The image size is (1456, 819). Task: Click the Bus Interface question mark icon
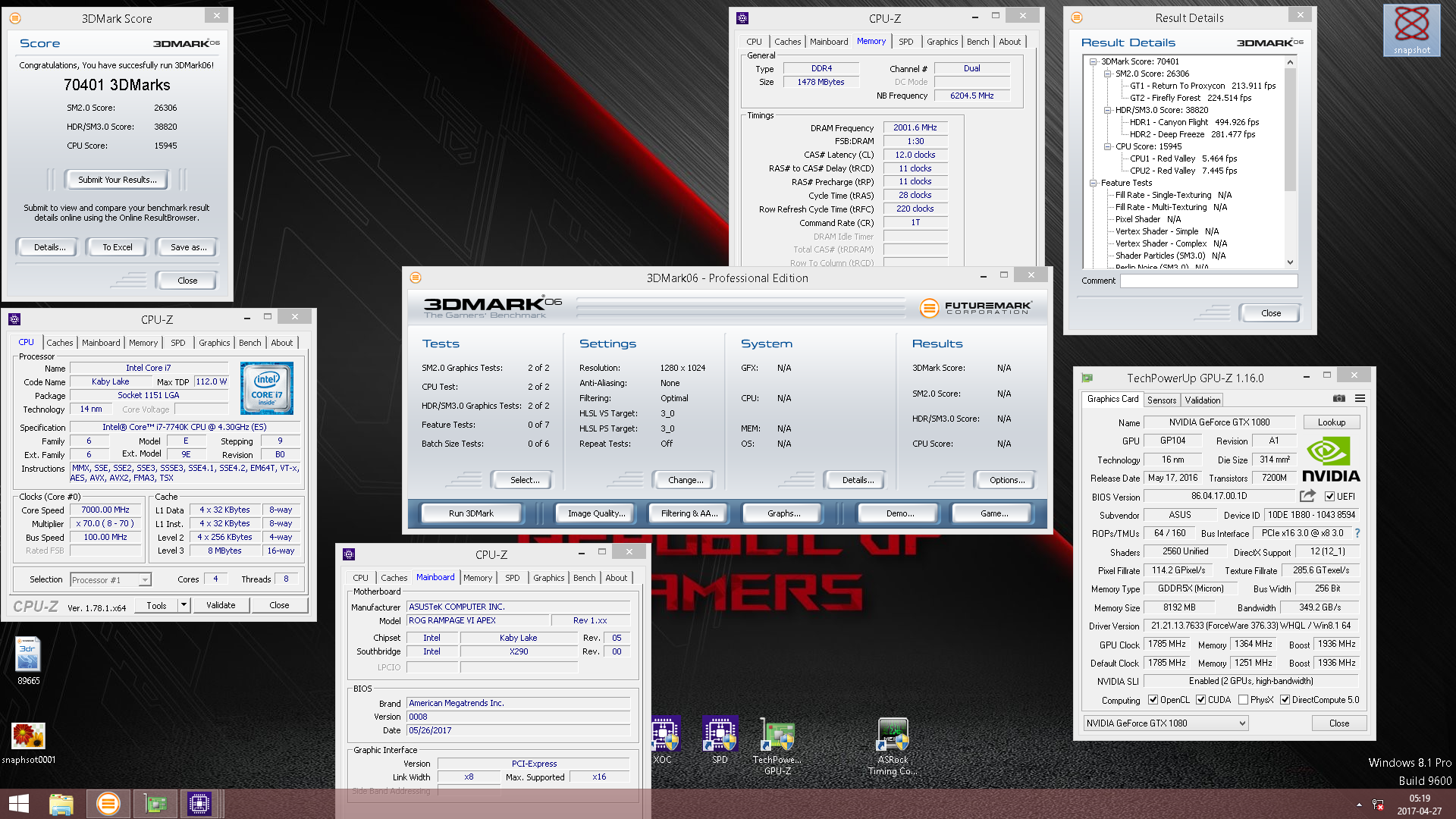[1357, 533]
